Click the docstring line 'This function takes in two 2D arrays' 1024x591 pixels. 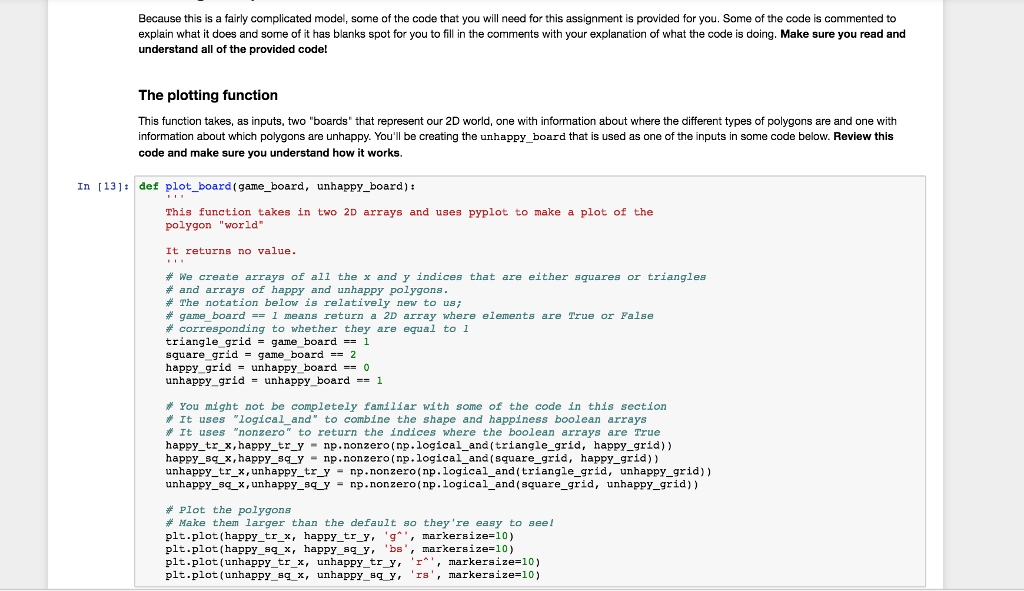(x=409, y=213)
